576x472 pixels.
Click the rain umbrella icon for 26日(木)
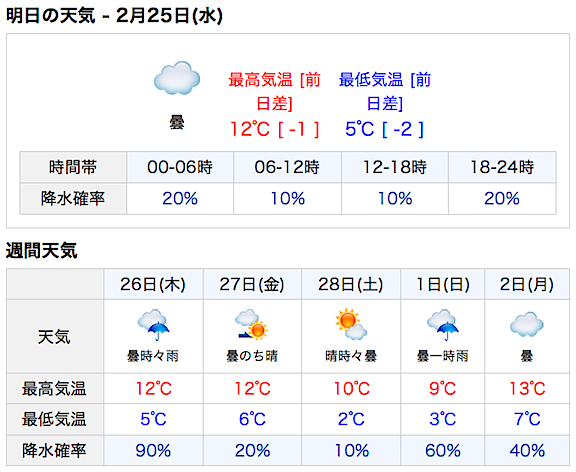point(153,325)
